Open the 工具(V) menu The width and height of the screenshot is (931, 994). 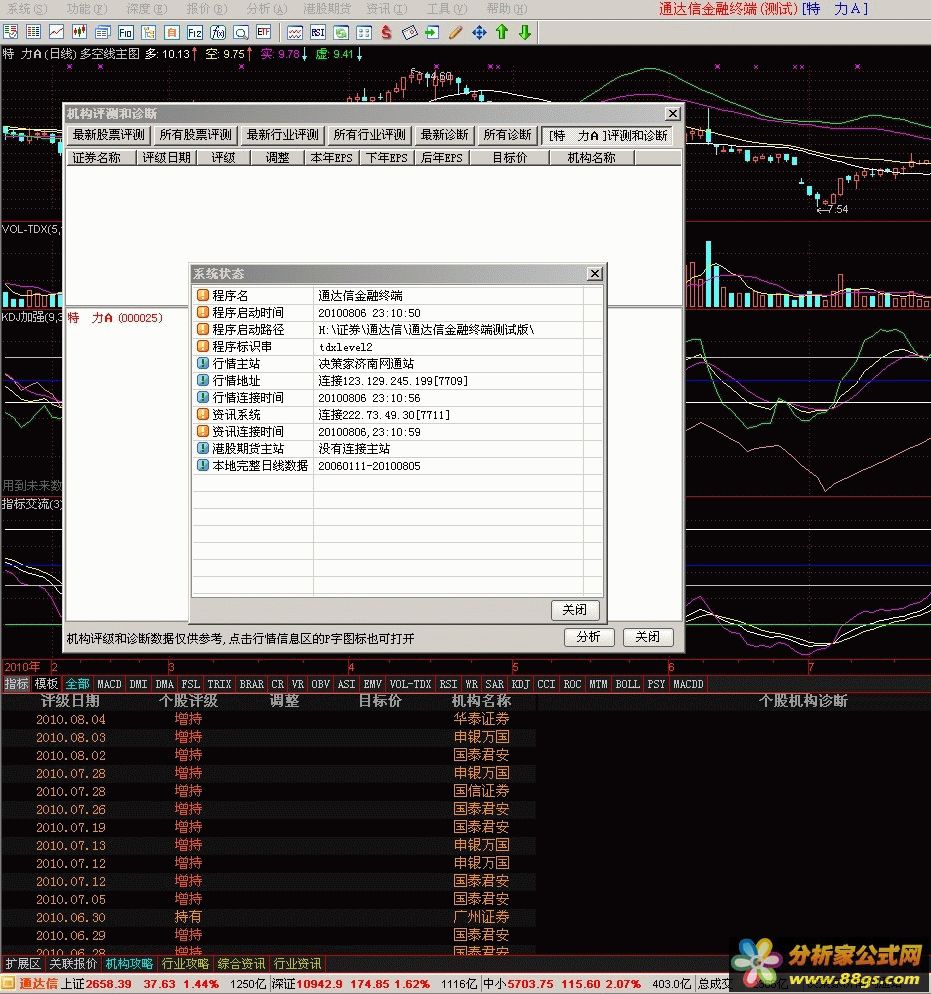pyautogui.click(x=447, y=9)
